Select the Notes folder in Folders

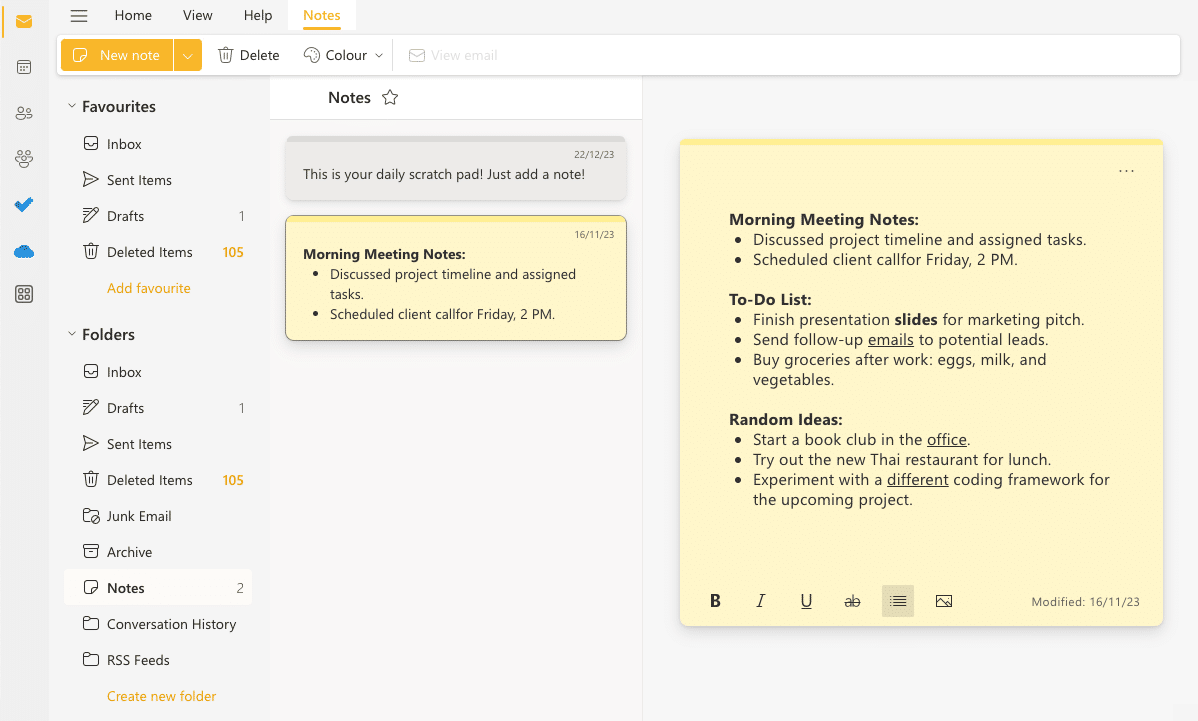(x=158, y=587)
